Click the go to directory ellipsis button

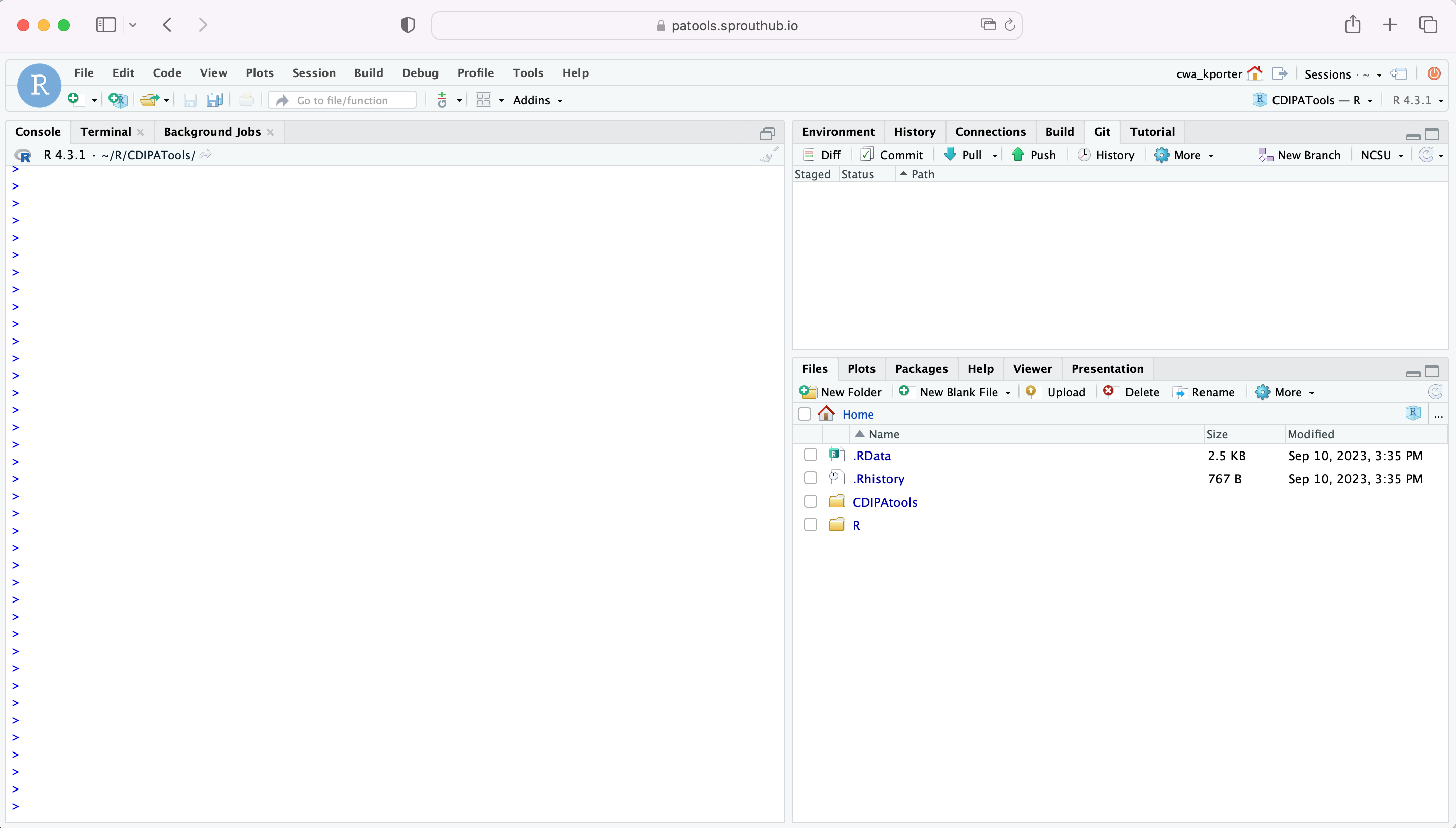pyautogui.click(x=1438, y=415)
